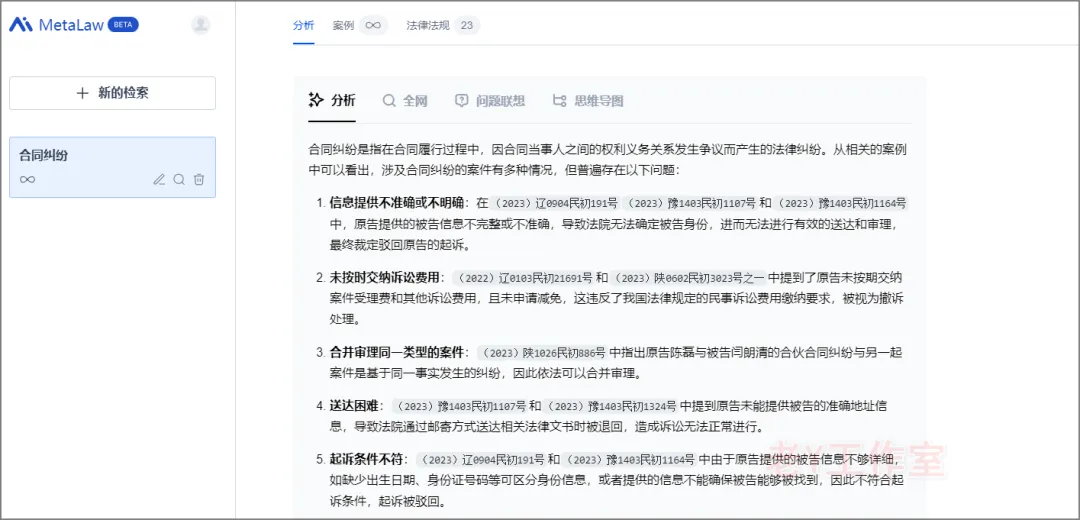Viewport: 1080px width, 520px height.
Task: Open case (2023)陕0602民初3023号之一
Action: pyautogui.click(x=689, y=279)
